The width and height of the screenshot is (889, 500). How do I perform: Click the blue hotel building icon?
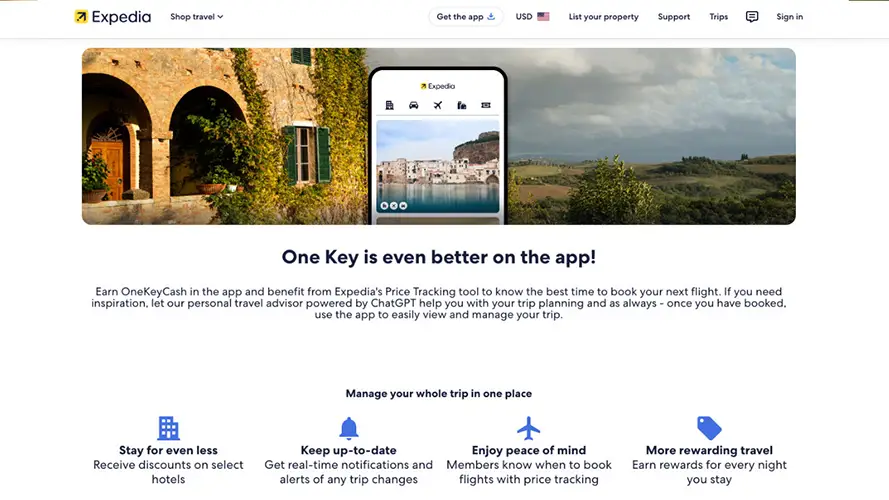[x=168, y=428]
